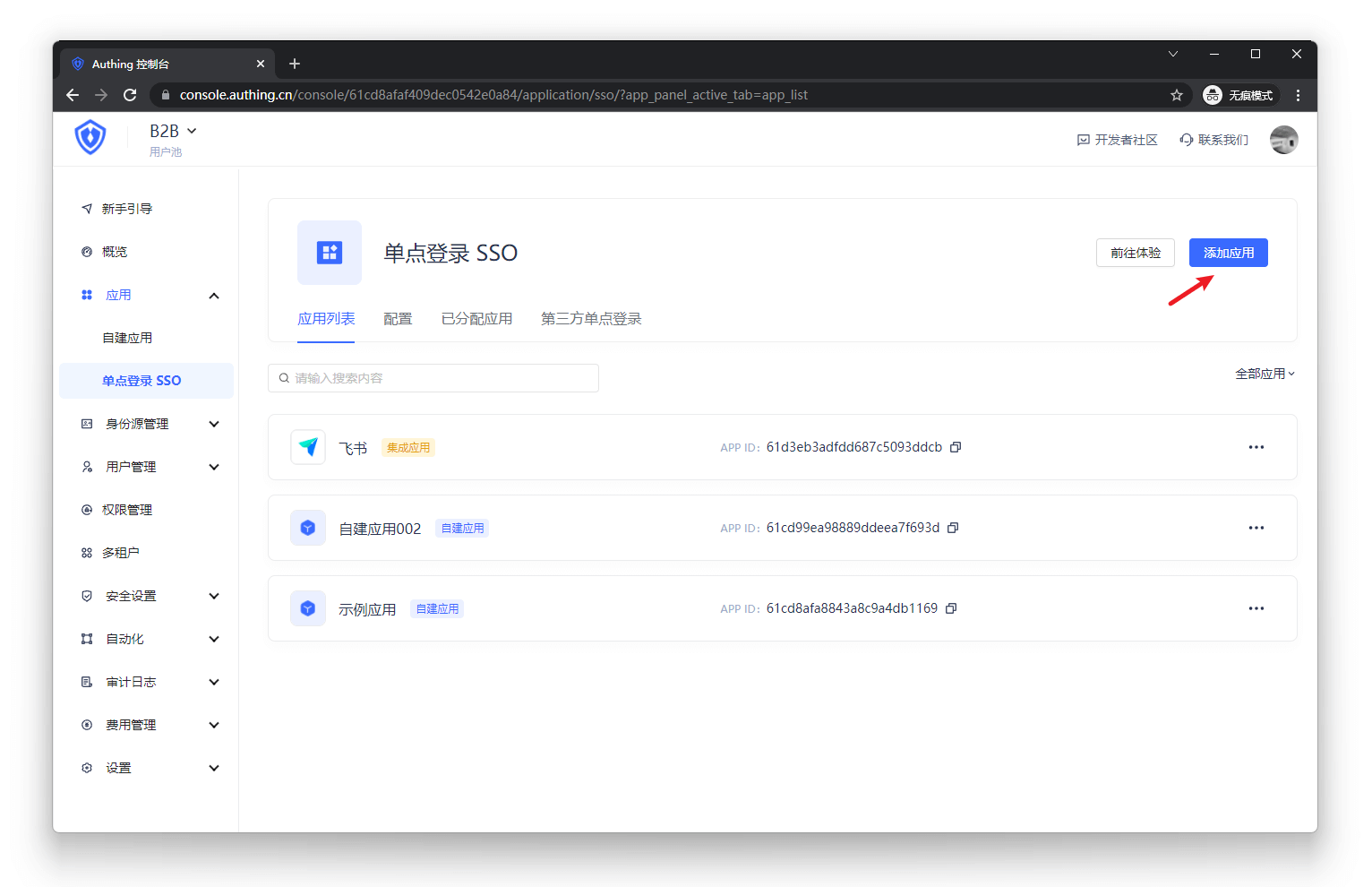Click the Authing shield logo

point(90,138)
